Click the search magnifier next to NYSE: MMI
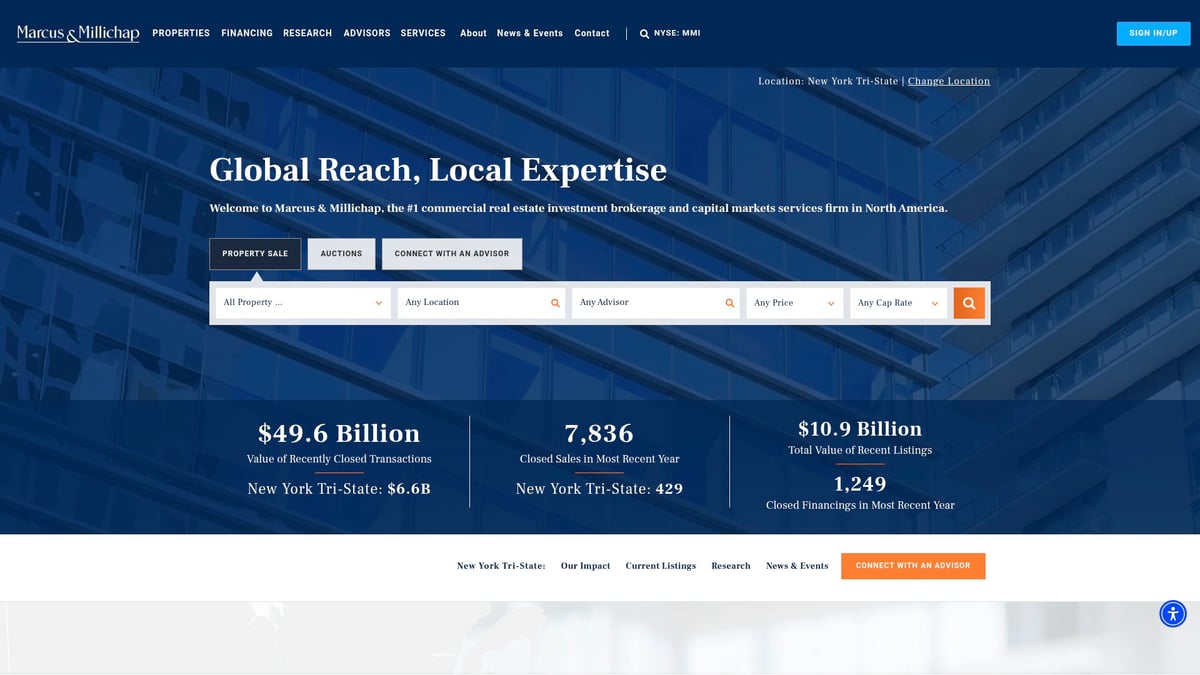Screen dimensions: 1200x675 (x=643, y=32)
